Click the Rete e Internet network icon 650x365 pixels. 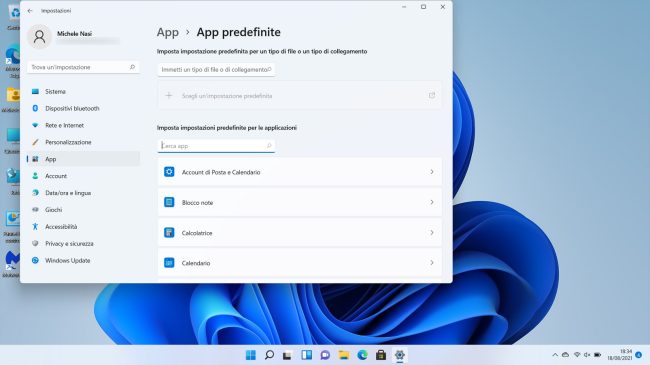click(35, 125)
